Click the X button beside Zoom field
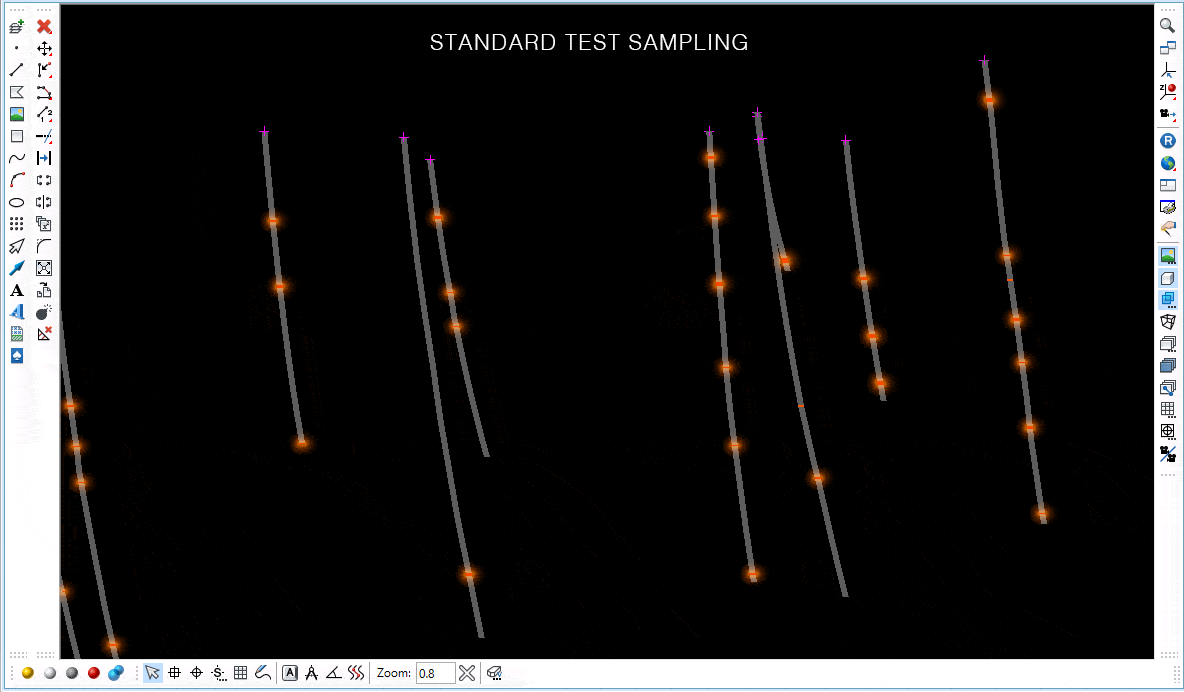The image size is (1184, 692). tap(467, 672)
